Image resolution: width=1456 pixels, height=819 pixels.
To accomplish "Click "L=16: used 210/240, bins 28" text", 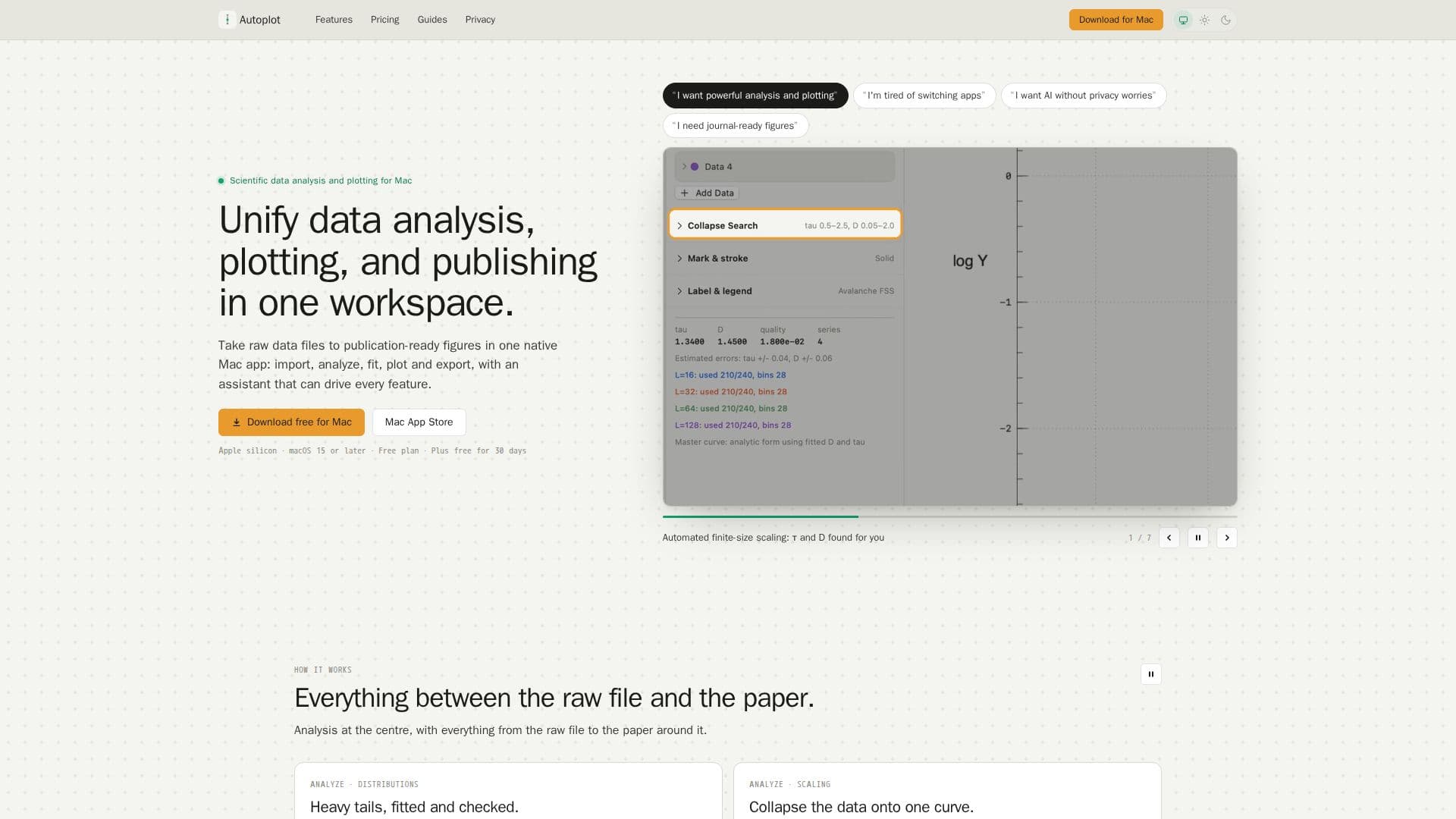I will click(x=730, y=375).
